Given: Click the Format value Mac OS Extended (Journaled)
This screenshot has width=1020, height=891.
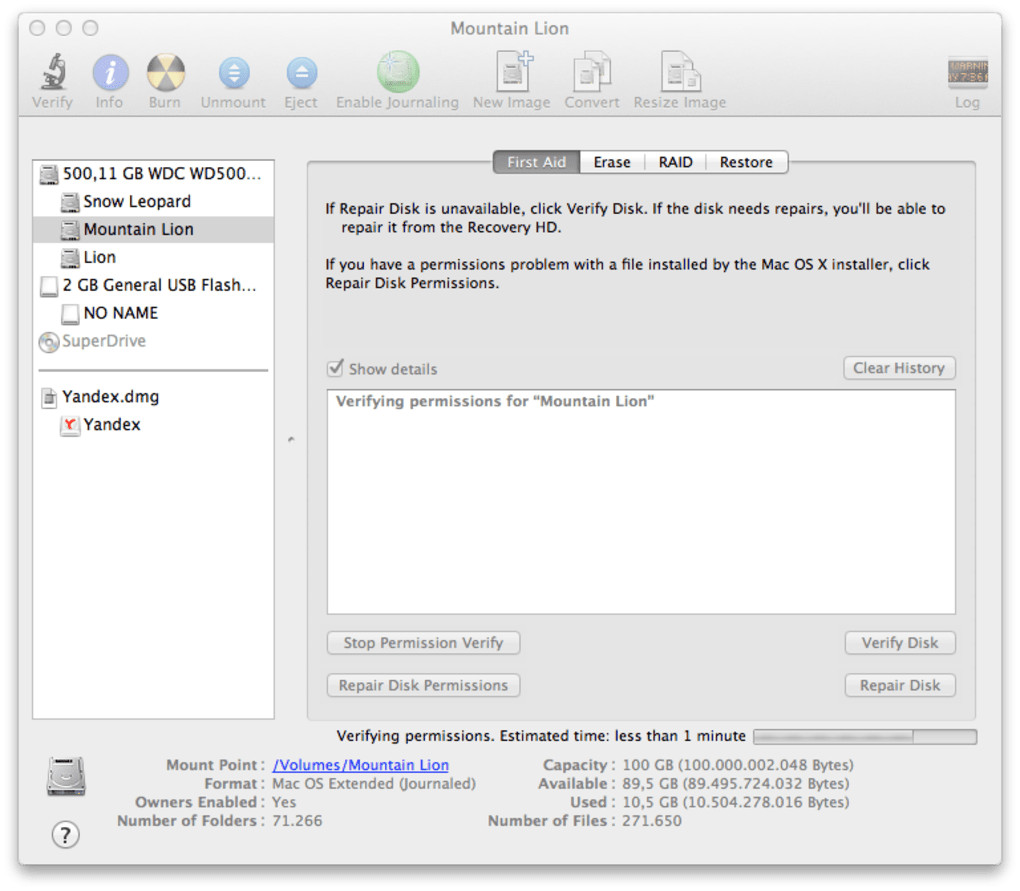Looking at the screenshot, I should (x=374, y=784).
